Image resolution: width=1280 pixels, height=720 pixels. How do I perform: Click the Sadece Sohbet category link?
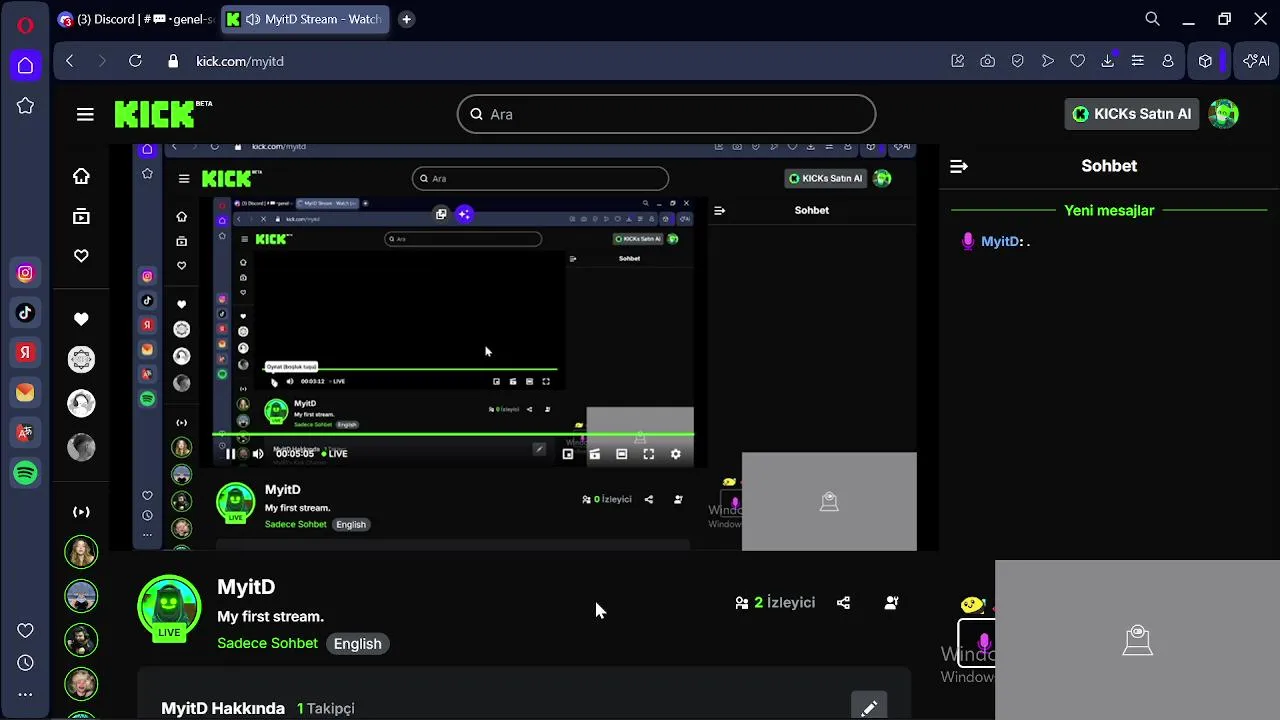click(267, 644)
